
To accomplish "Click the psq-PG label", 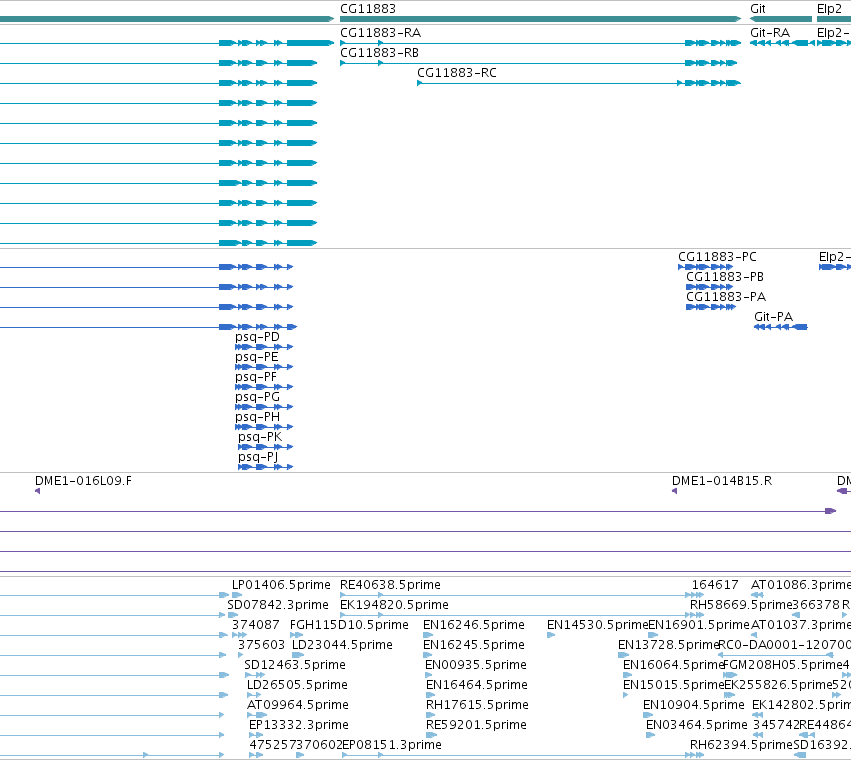I will (257, 397).
